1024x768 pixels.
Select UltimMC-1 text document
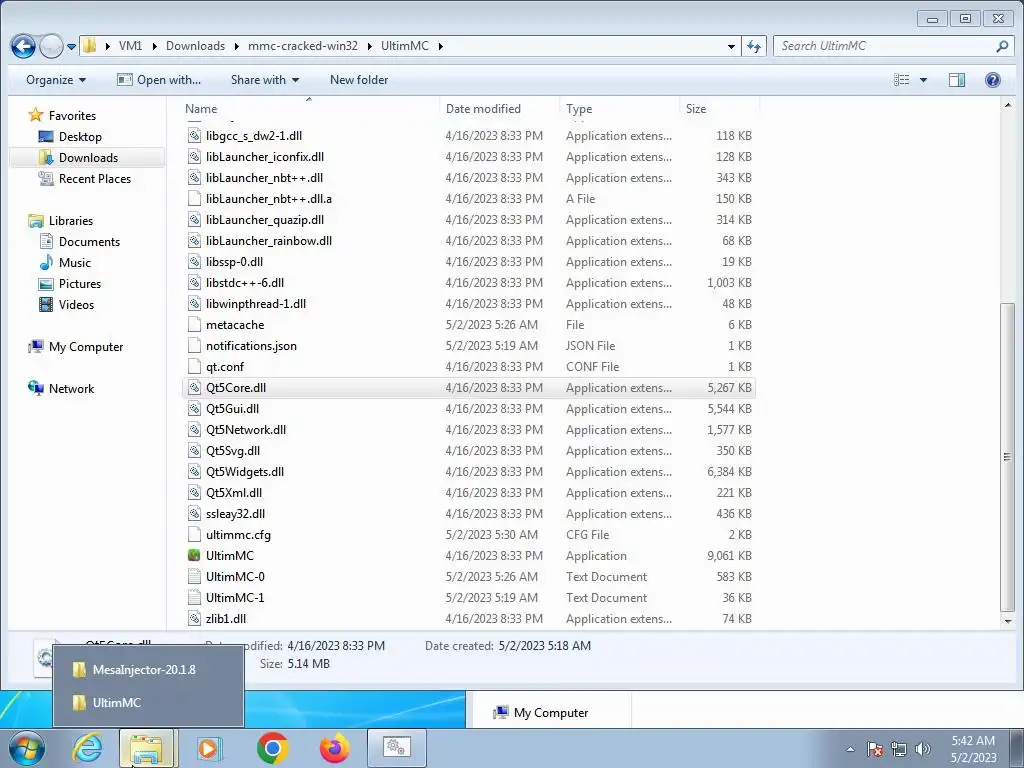[468, 598]
